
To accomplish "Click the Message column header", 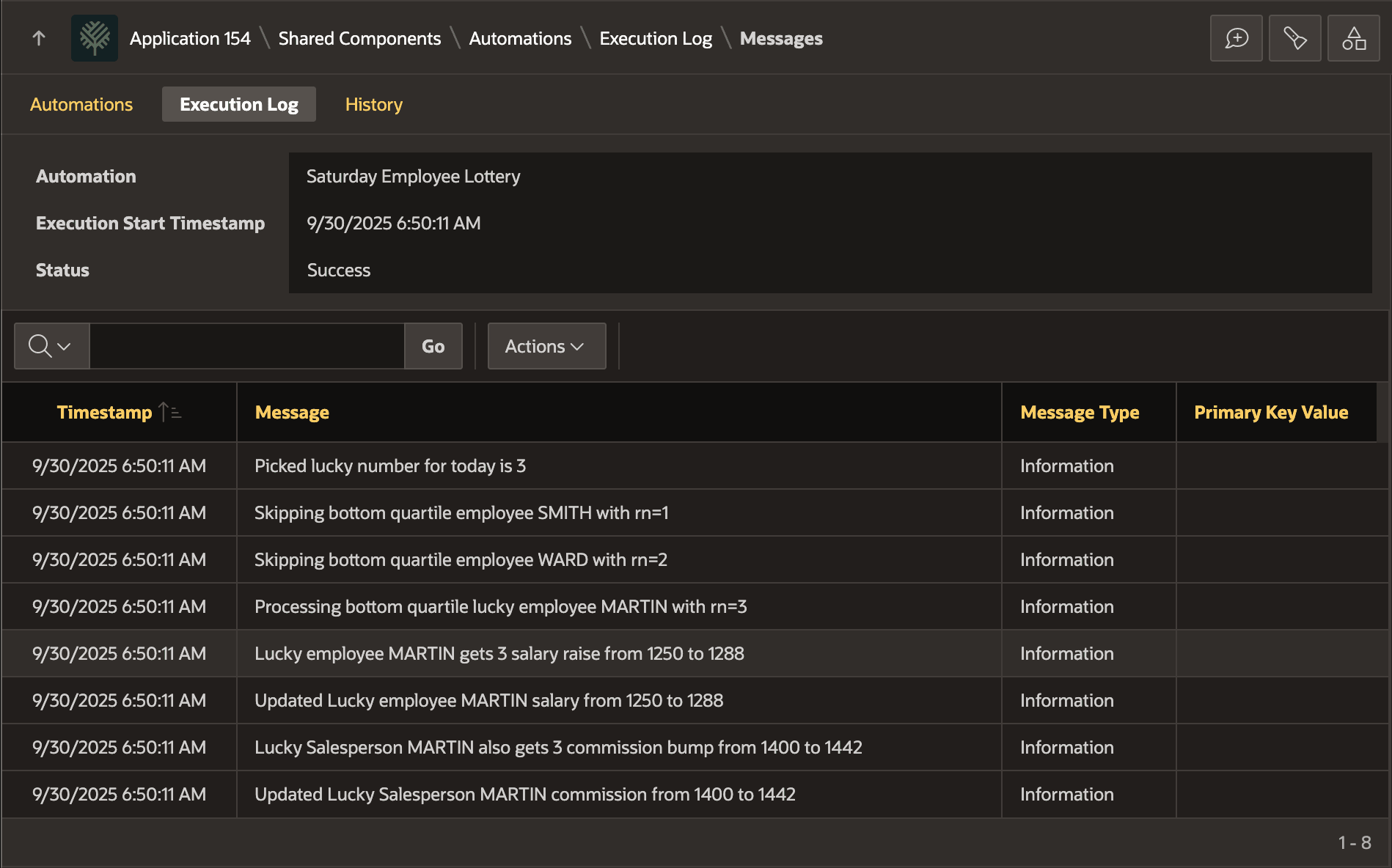I will [x=292, y=412].
